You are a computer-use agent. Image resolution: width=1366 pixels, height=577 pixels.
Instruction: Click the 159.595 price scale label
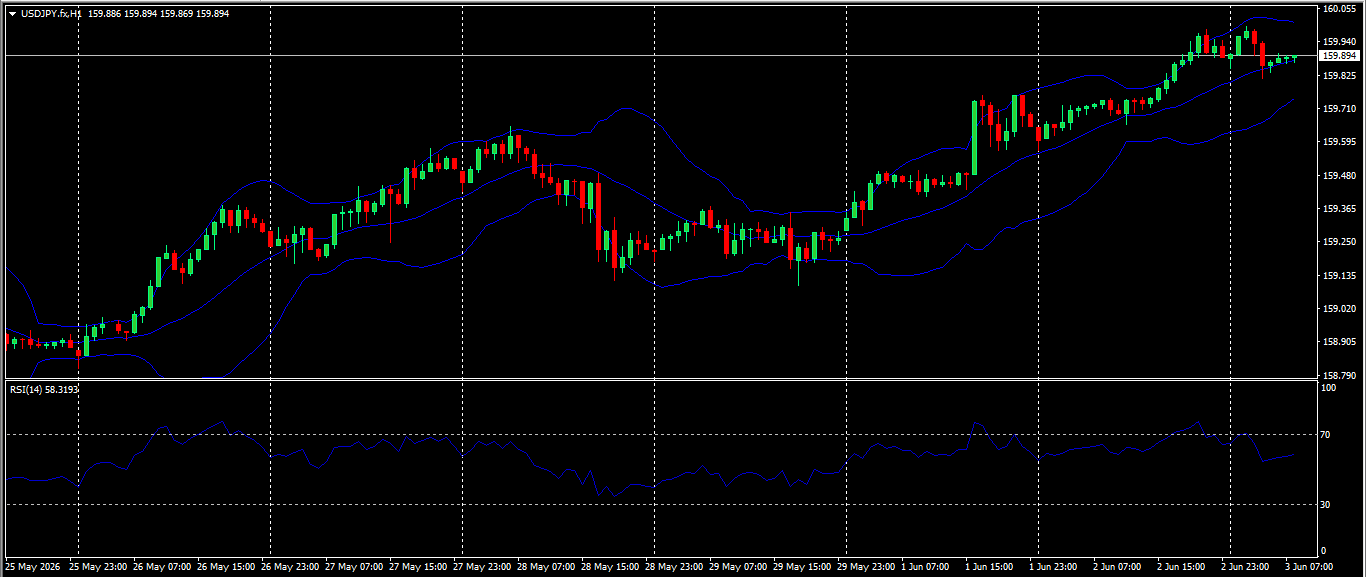point(1338,142)
